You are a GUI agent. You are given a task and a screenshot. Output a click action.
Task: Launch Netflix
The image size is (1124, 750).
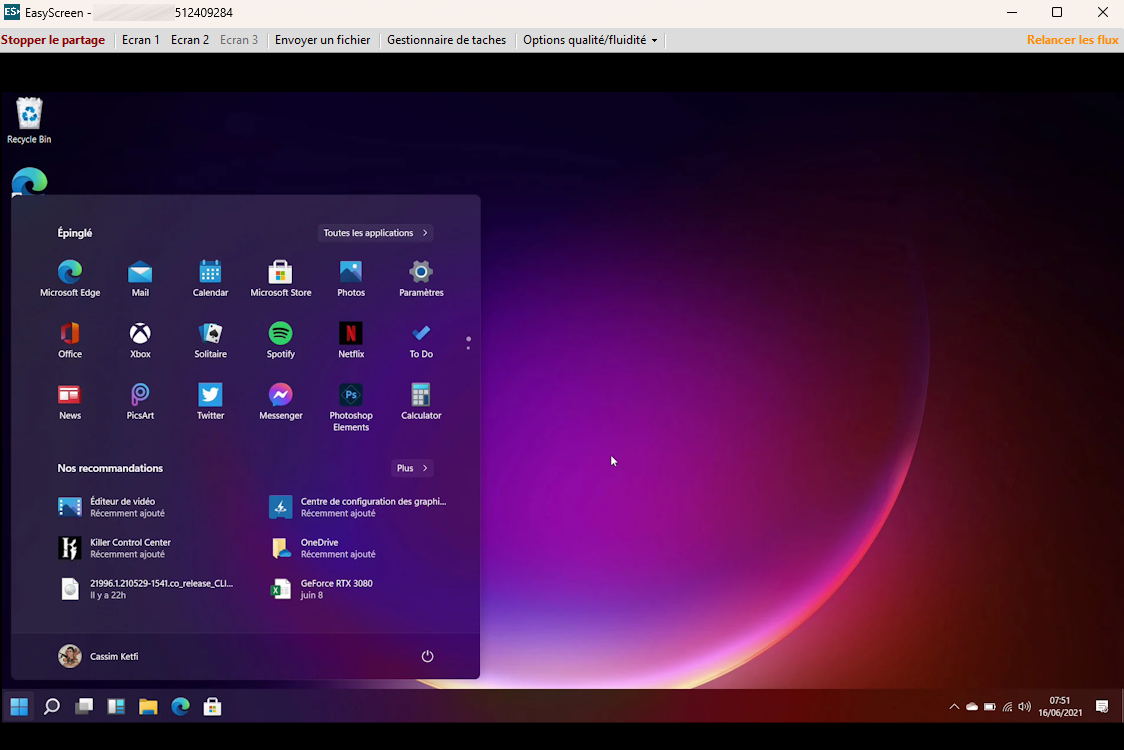click(x=351, y=340)
